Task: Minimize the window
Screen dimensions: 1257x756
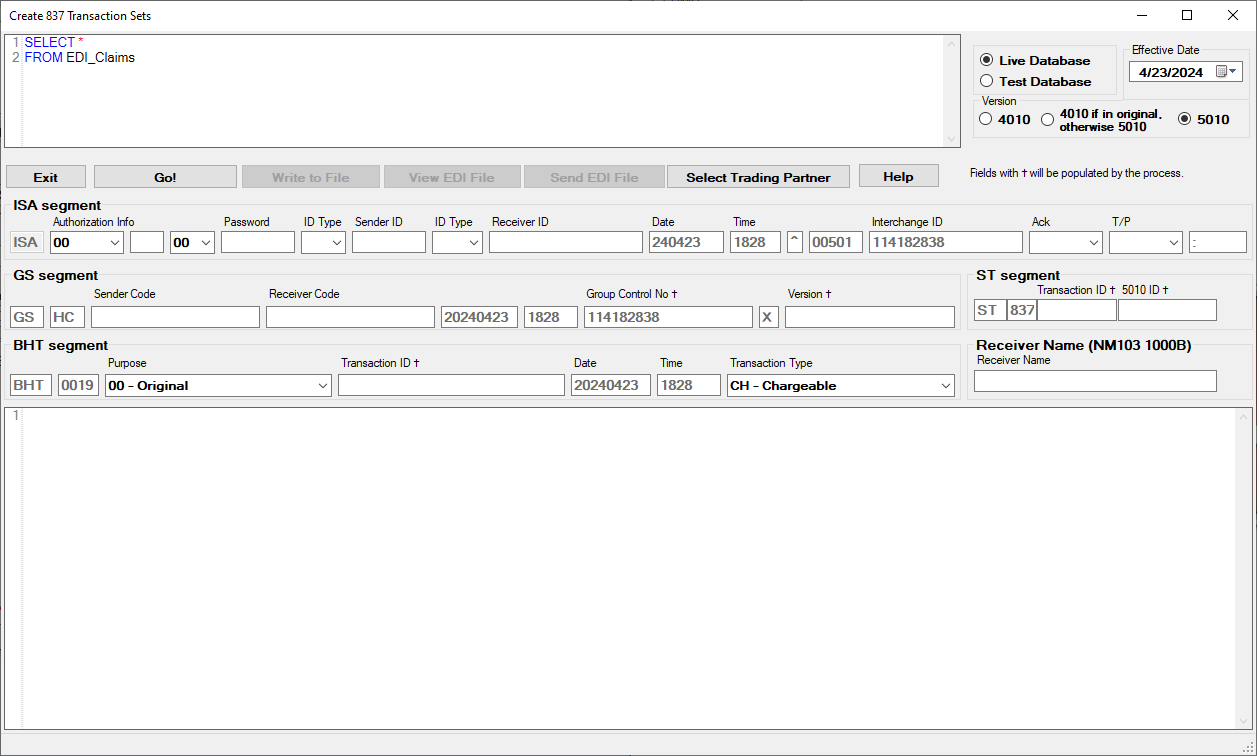Action: coord(1141,15)
